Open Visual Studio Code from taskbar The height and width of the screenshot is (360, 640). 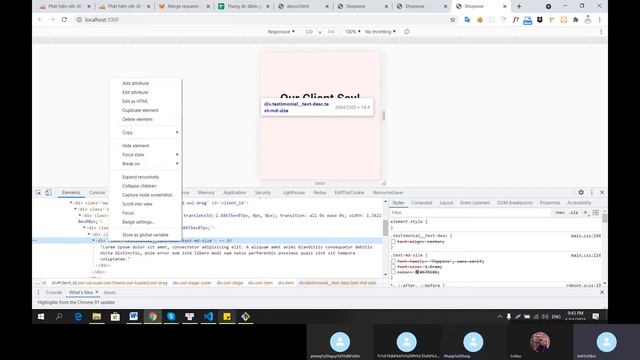(x=208, y=316)
